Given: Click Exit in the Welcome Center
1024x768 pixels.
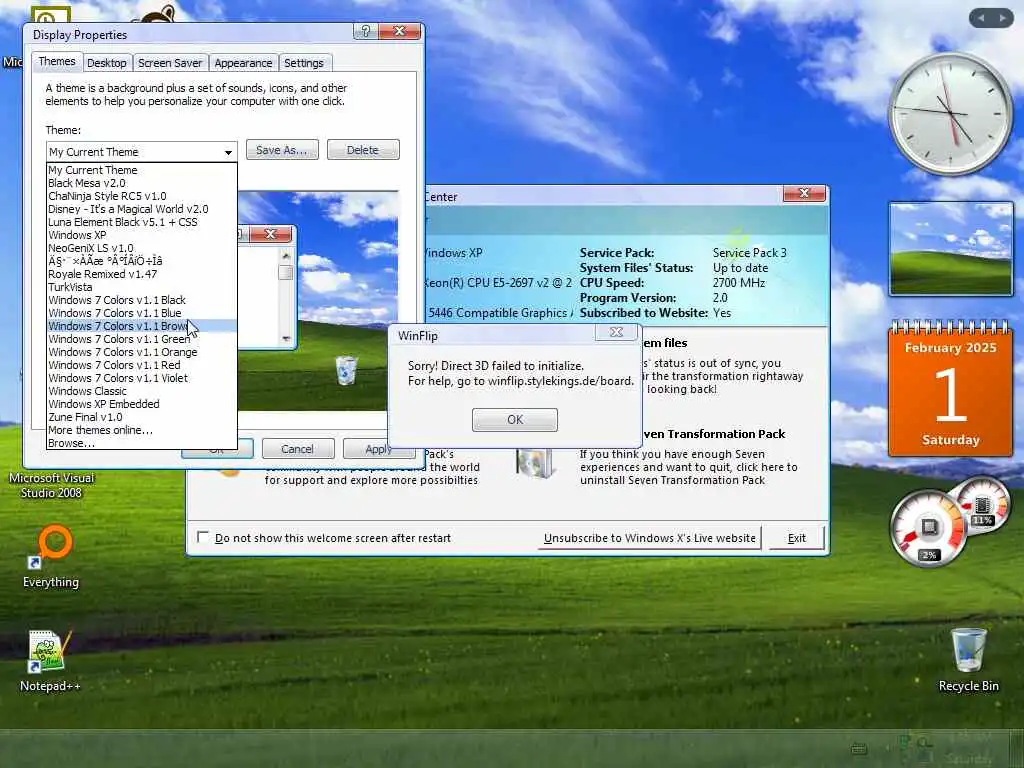Looking at the screenshot, I should 796,537.
